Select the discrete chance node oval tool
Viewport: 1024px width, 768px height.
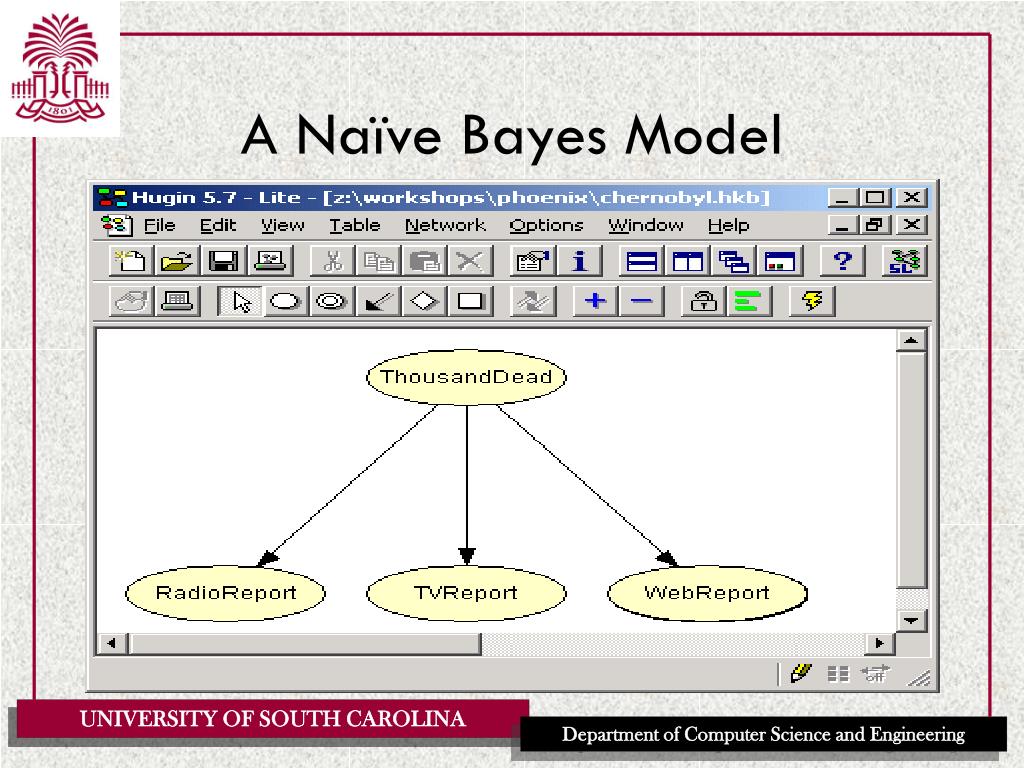point(285,301)
